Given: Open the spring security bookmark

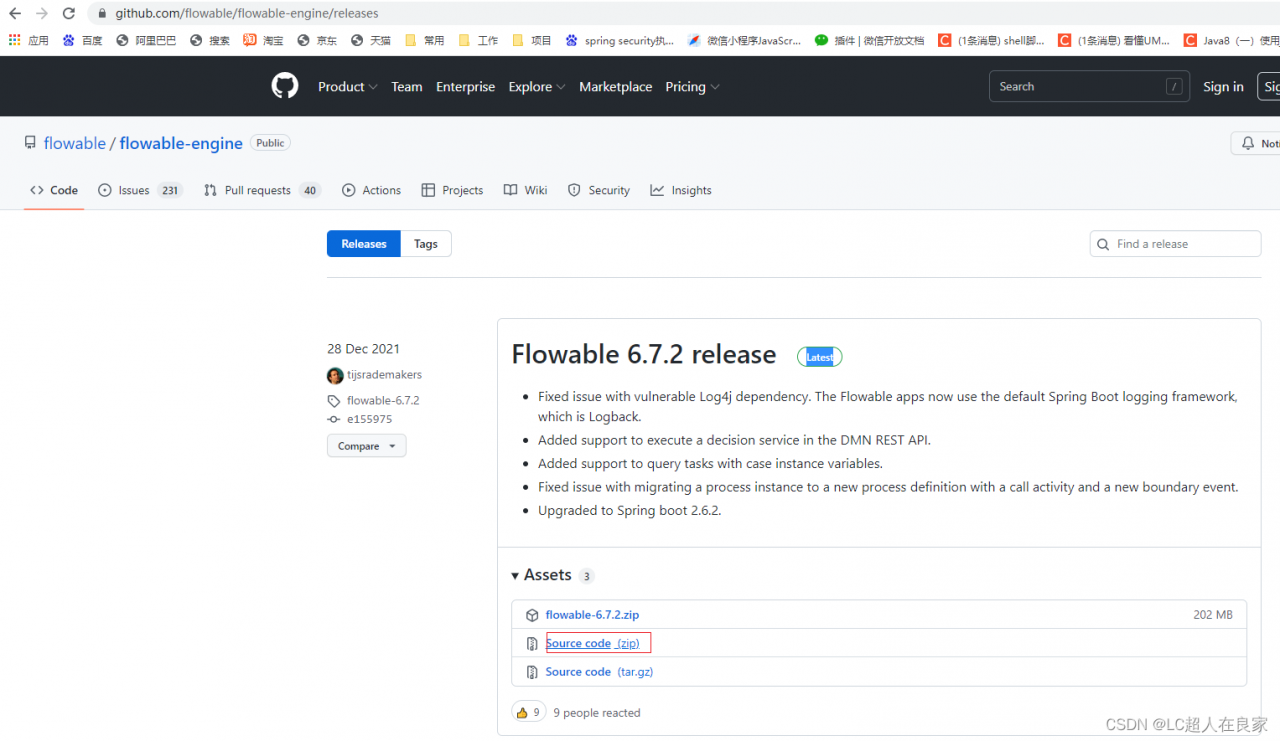Looking at the screenshot, I should [x=620, y=40].
